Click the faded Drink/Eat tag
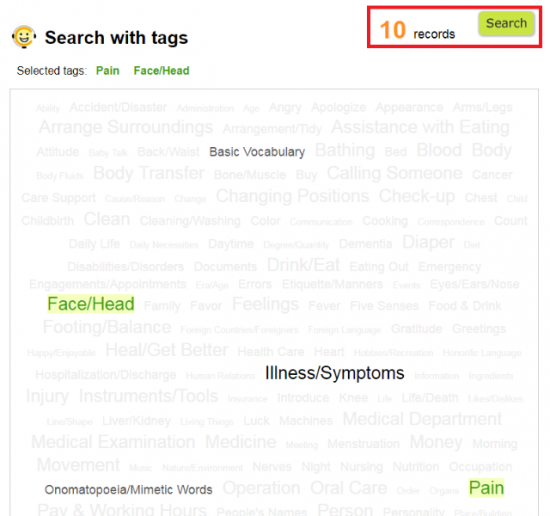Viewport: 550px width, 516px height. coord(303,265)
